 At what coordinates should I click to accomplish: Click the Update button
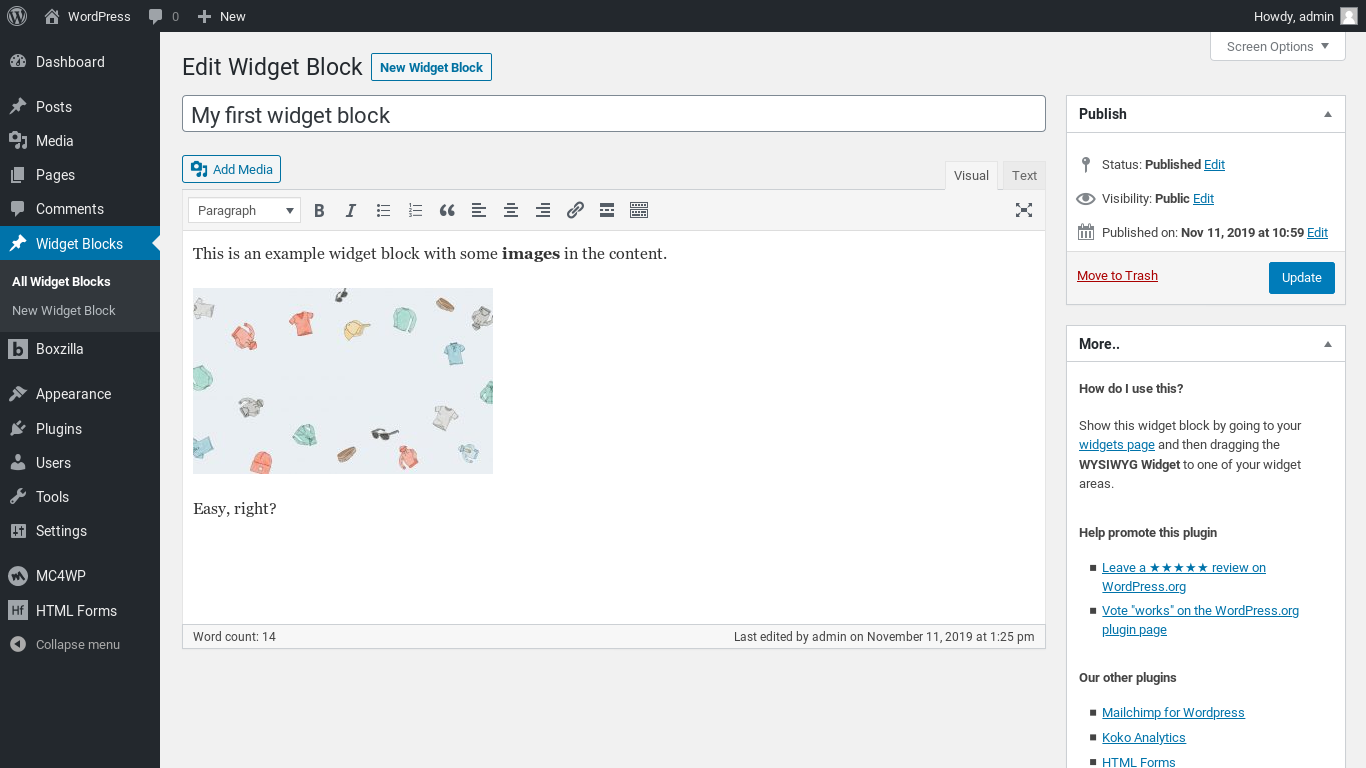tap(1302, 278)
